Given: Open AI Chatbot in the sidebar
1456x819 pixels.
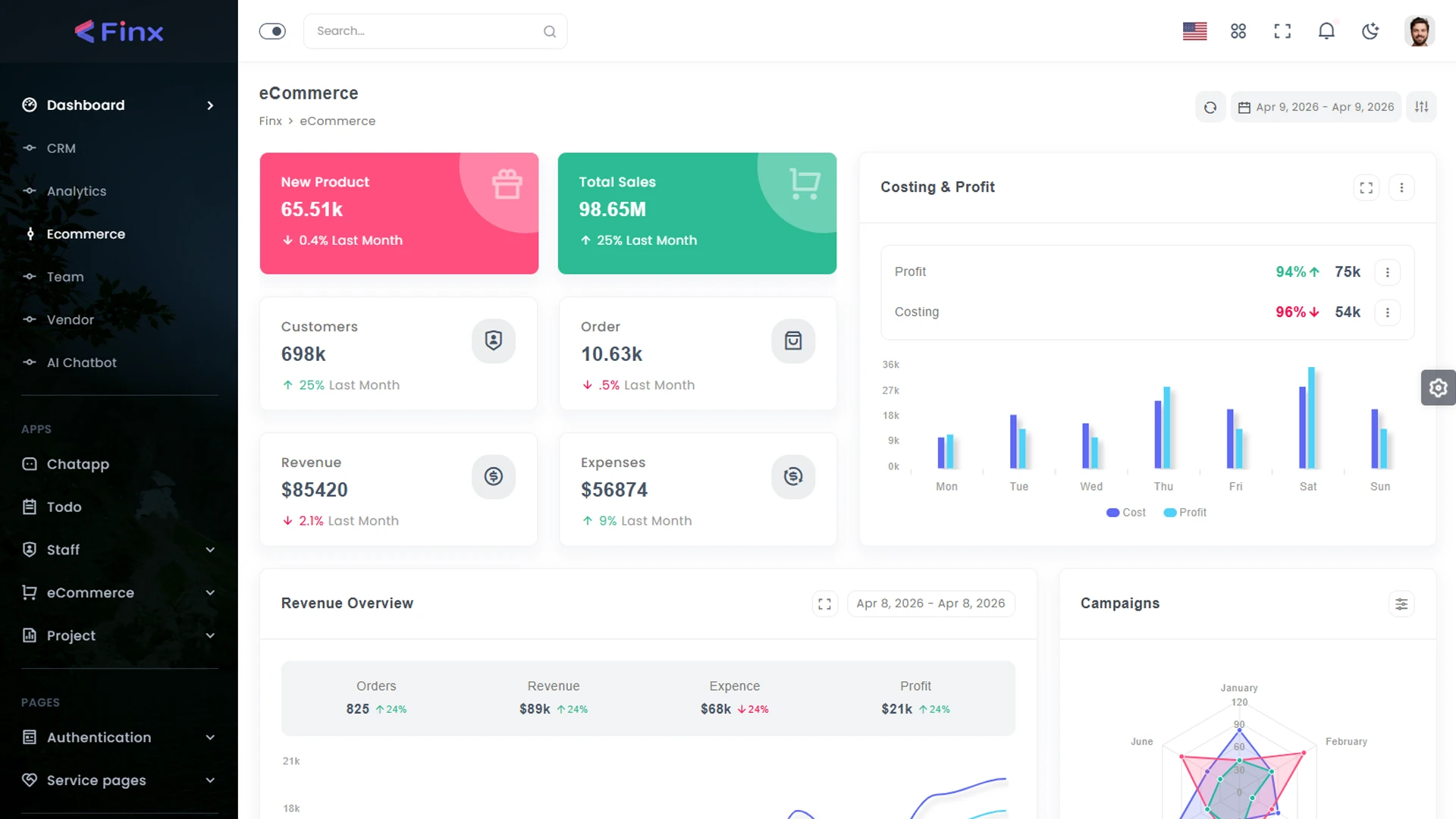Looking at the screenshot, I should (x=81, y=362).
